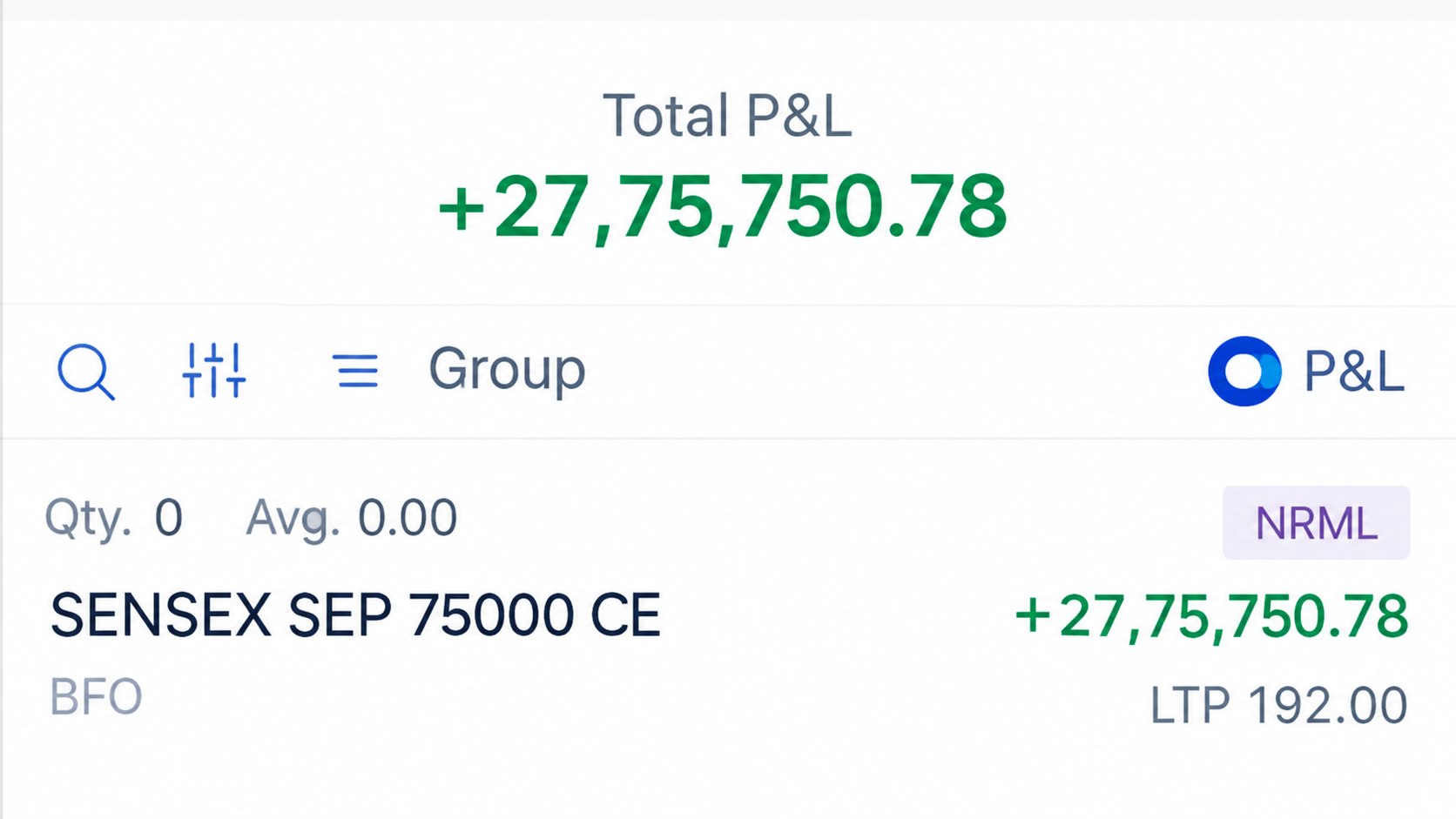Click the Qty. label
Image resolution: width=1456 pixels, height=819 pixels.
pyautogui.click(x=88, y=519)
